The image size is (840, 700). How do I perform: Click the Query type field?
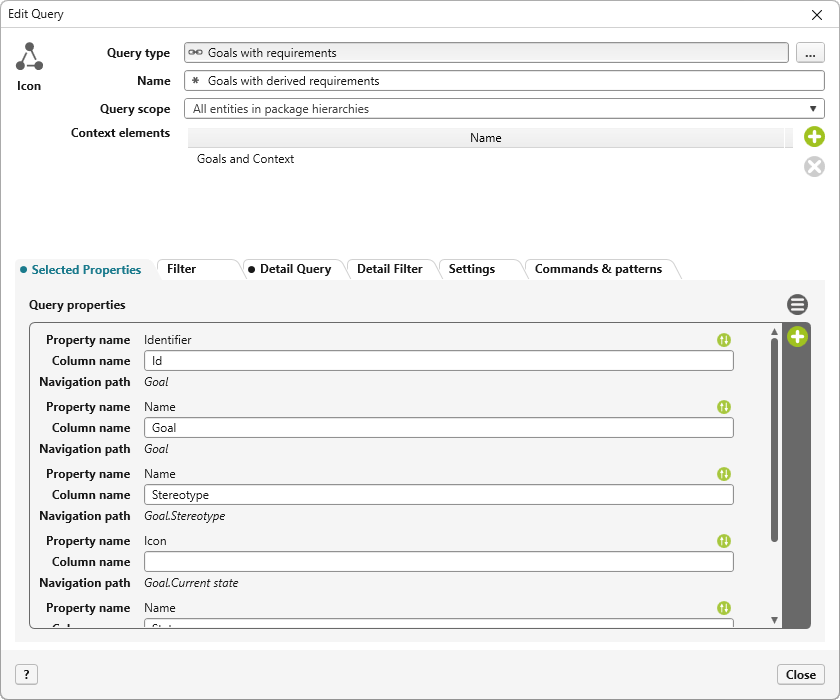click(x=486, y=52)
